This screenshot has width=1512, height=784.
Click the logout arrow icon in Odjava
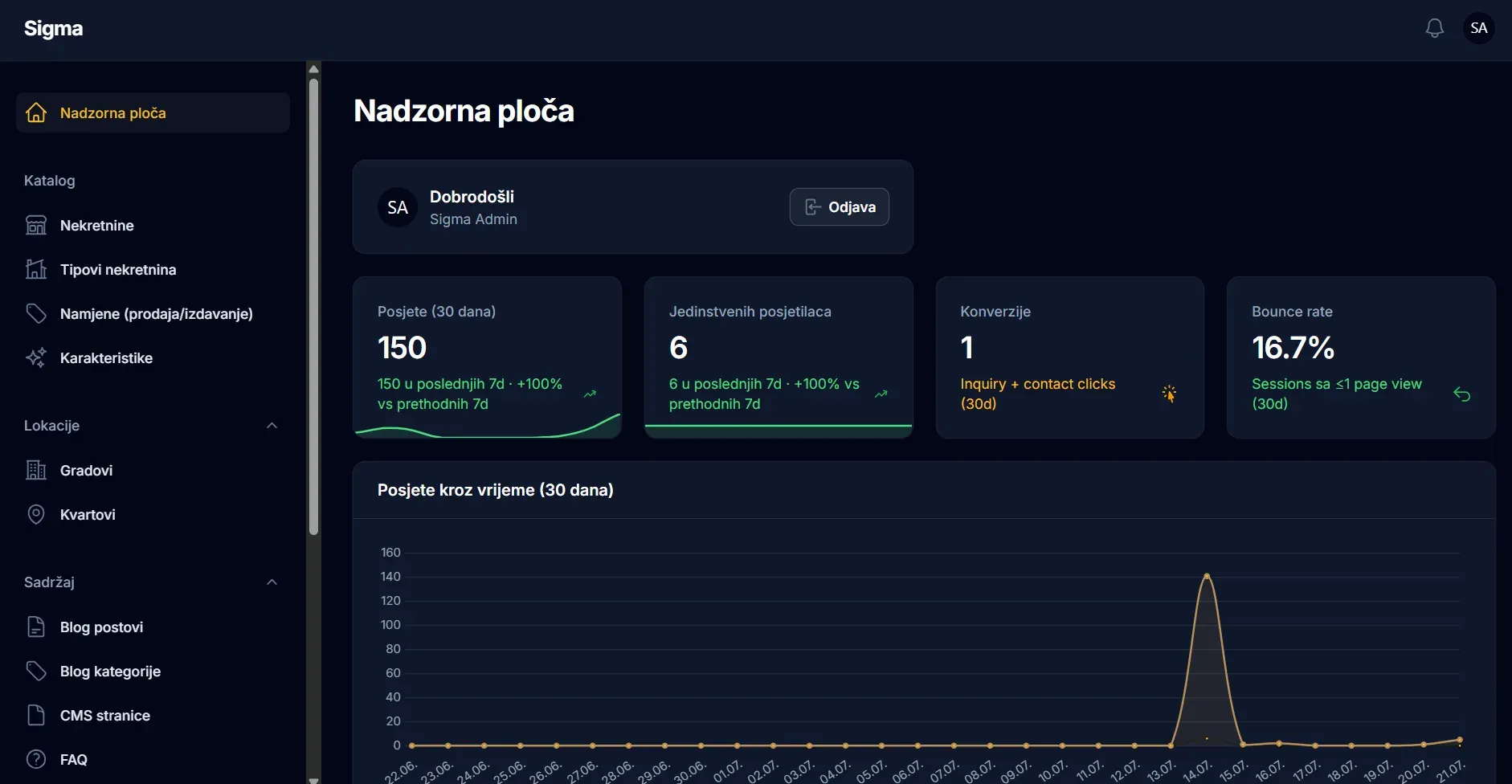[812, 206]
